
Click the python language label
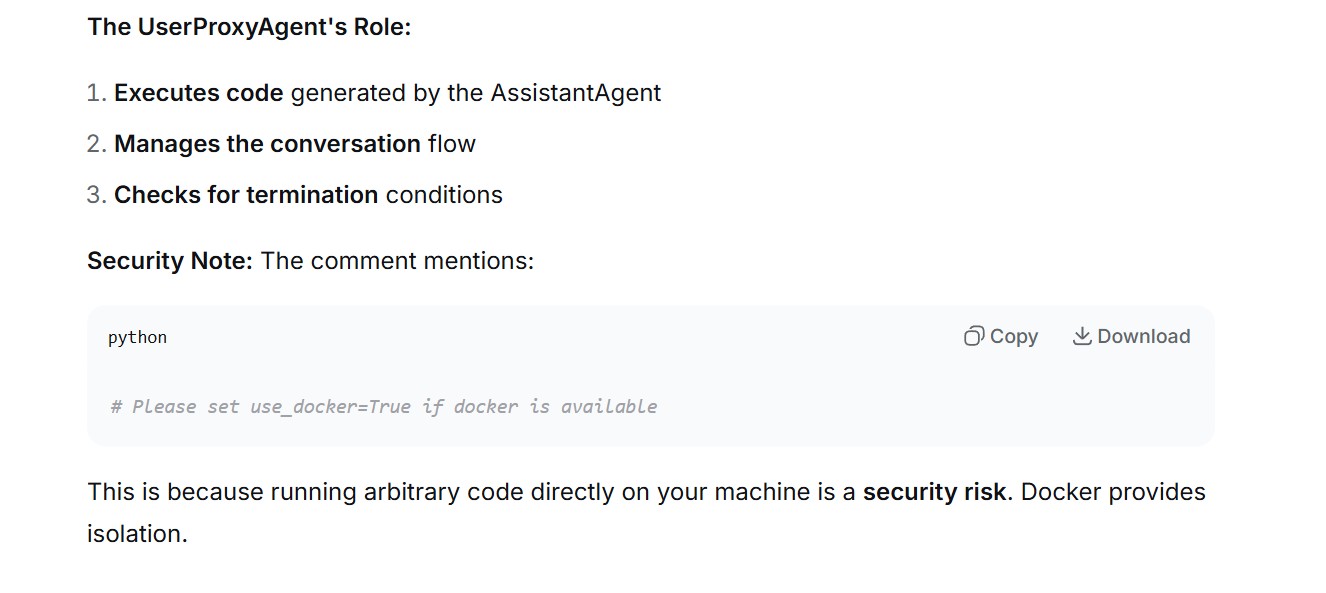point(137,338)
